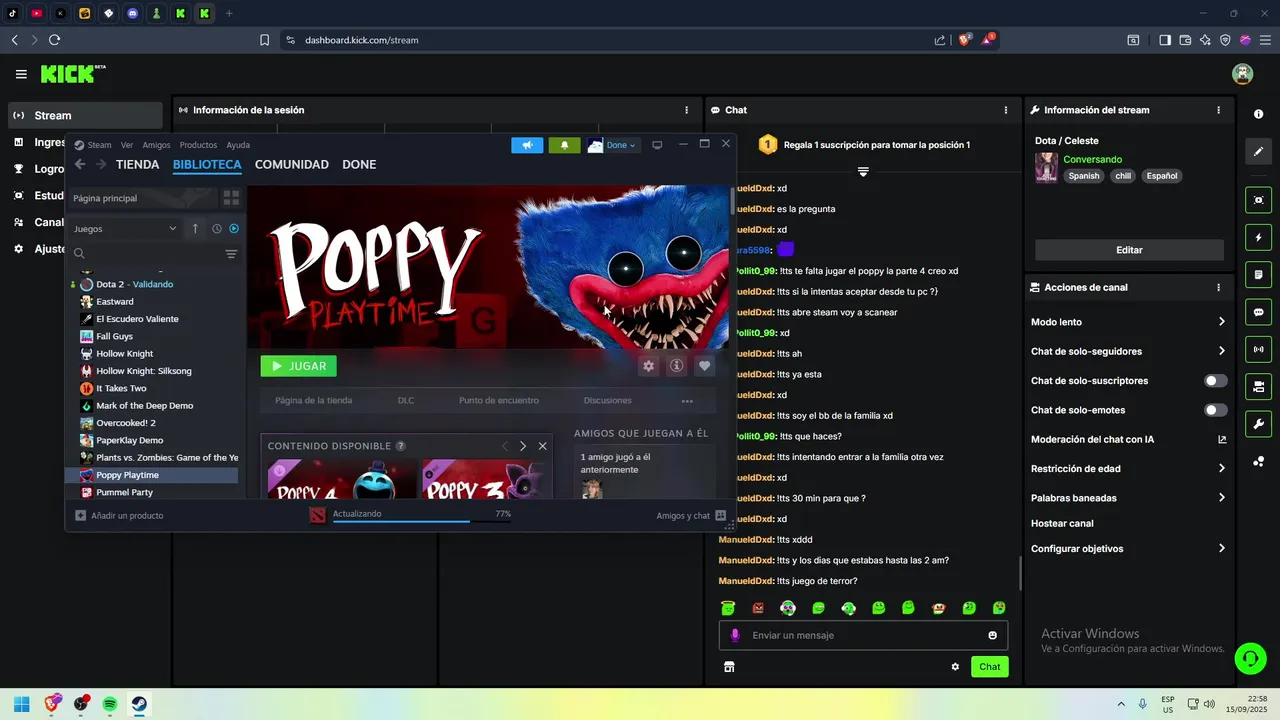Open Moderación del chat con IA link

(x=1128, y=439)
